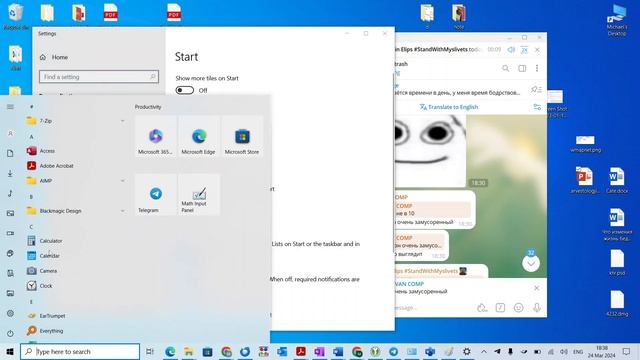This screenshot has width=640, height=360.
Task: Cancel the reply to IVAN COMP
Action: 537,288
